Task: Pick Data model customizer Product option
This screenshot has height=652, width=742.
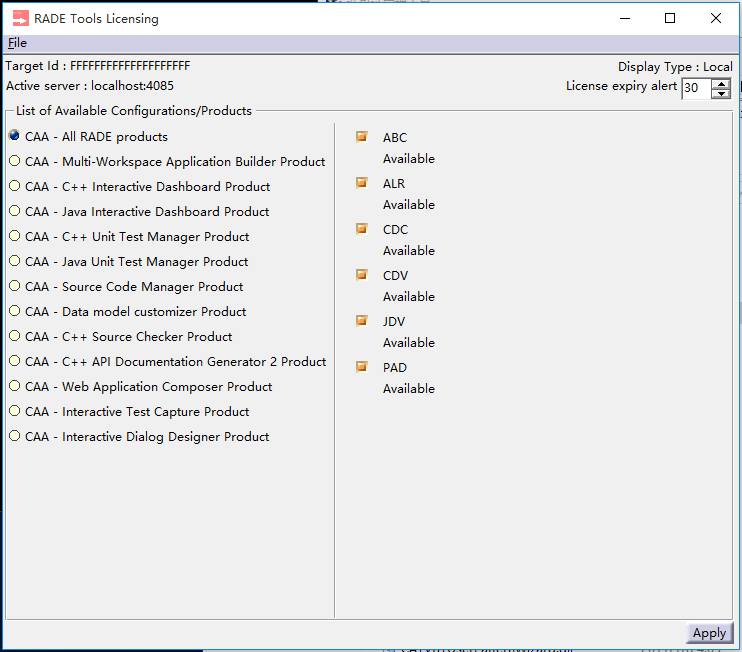Action: click(15, 311)
